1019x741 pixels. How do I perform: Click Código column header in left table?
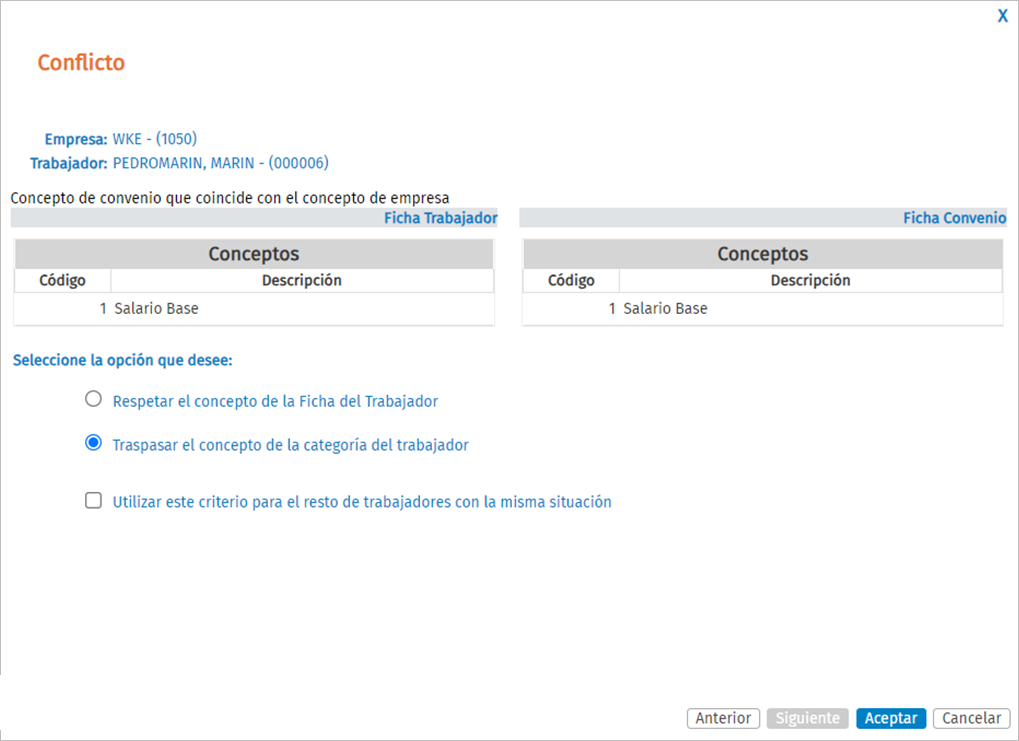click(62, 280)
